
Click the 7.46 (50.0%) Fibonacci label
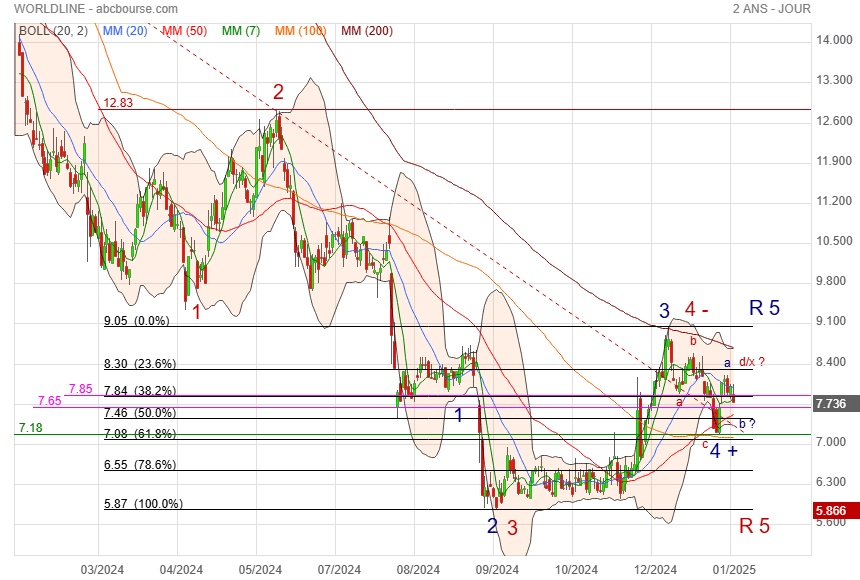[140, 413]
